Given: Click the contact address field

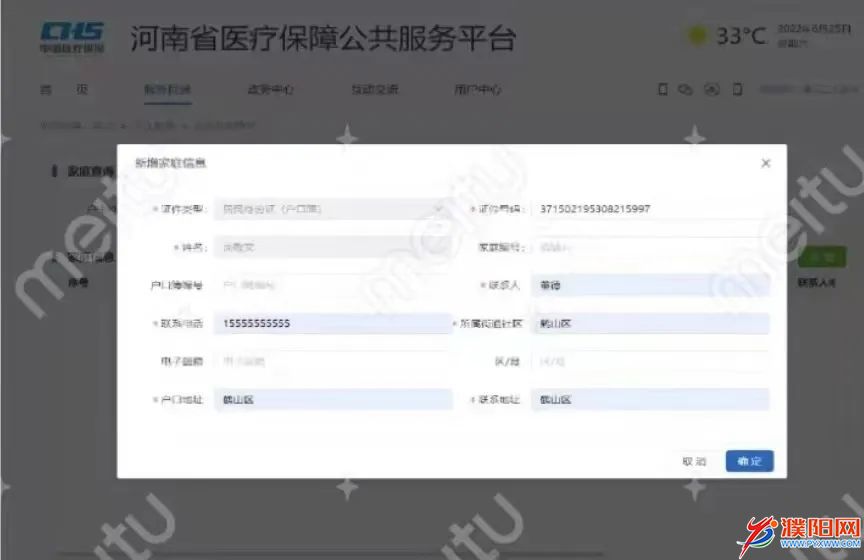Looking at the screenshot, I should (x=650, y=400).
